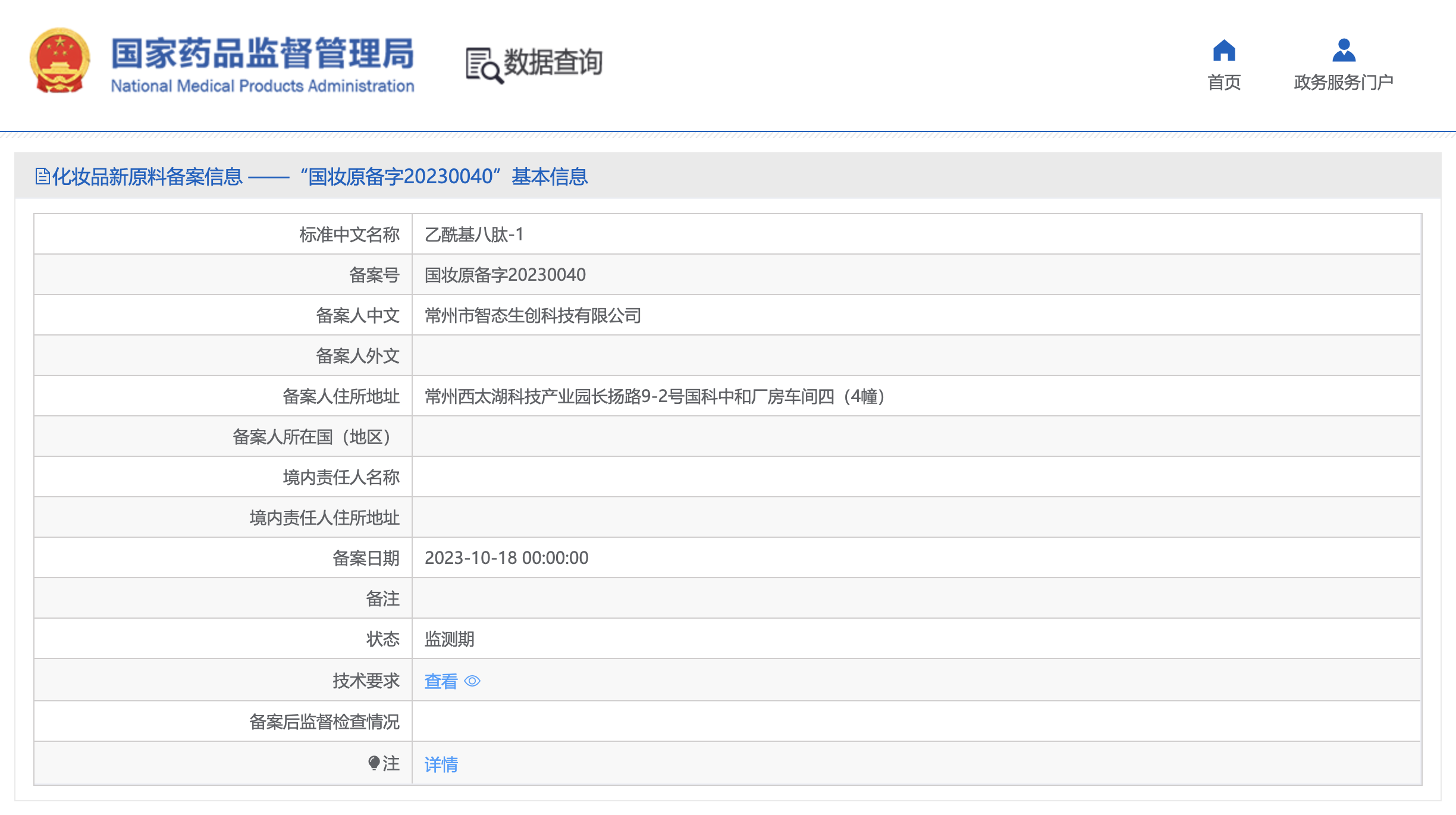Click the eye icon next to 查看
Image resolution: width=1456 pixels, height=815 pixels.
point(472,681)
